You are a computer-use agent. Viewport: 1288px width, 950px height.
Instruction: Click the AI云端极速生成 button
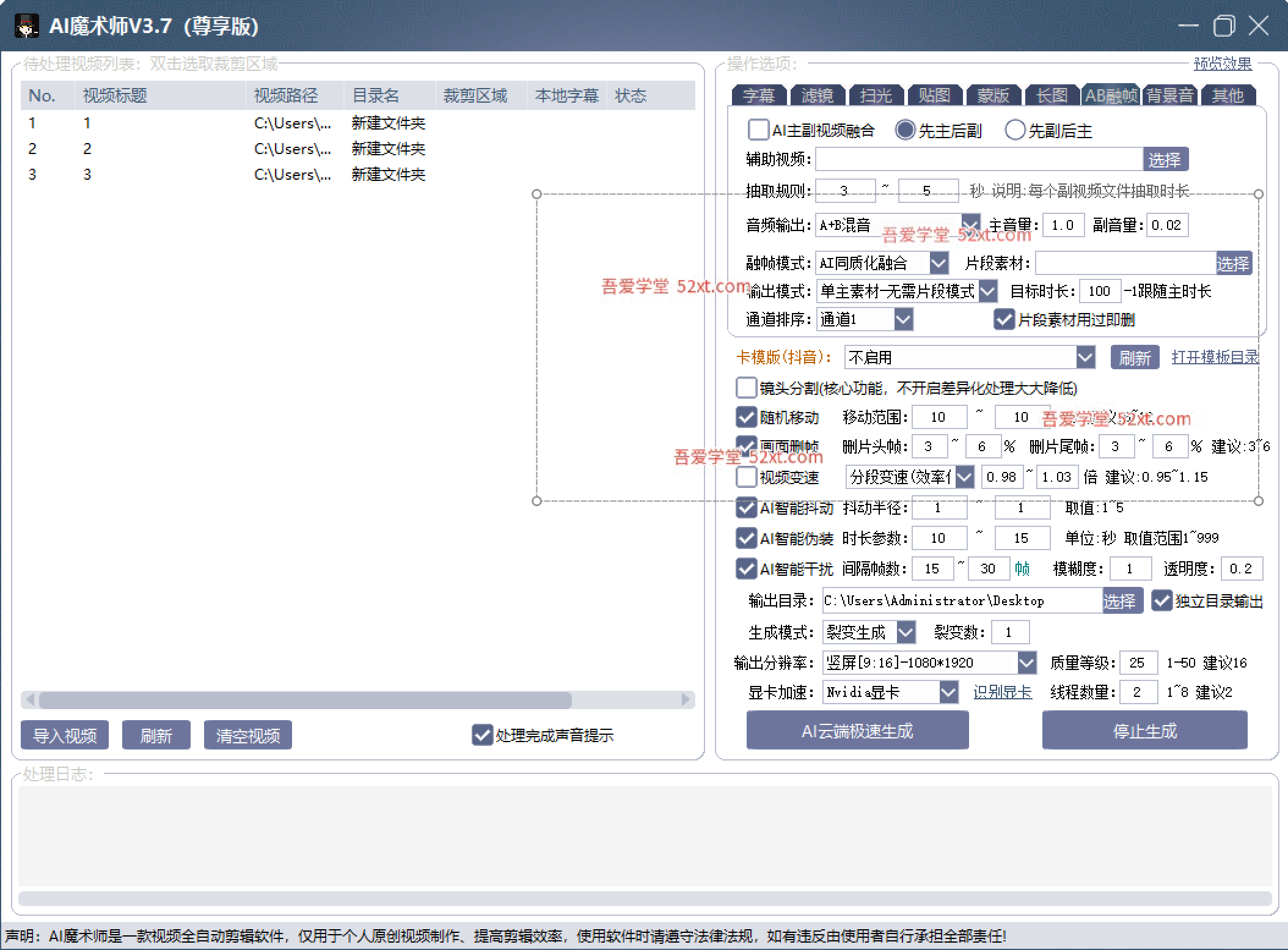[857, 731]
